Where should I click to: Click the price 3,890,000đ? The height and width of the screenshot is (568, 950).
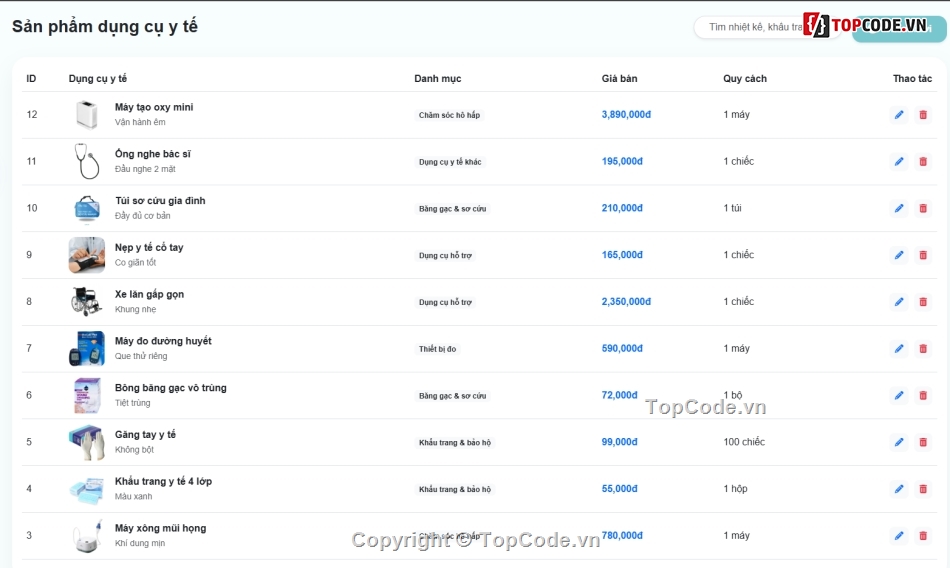click(x=626, y=115)
